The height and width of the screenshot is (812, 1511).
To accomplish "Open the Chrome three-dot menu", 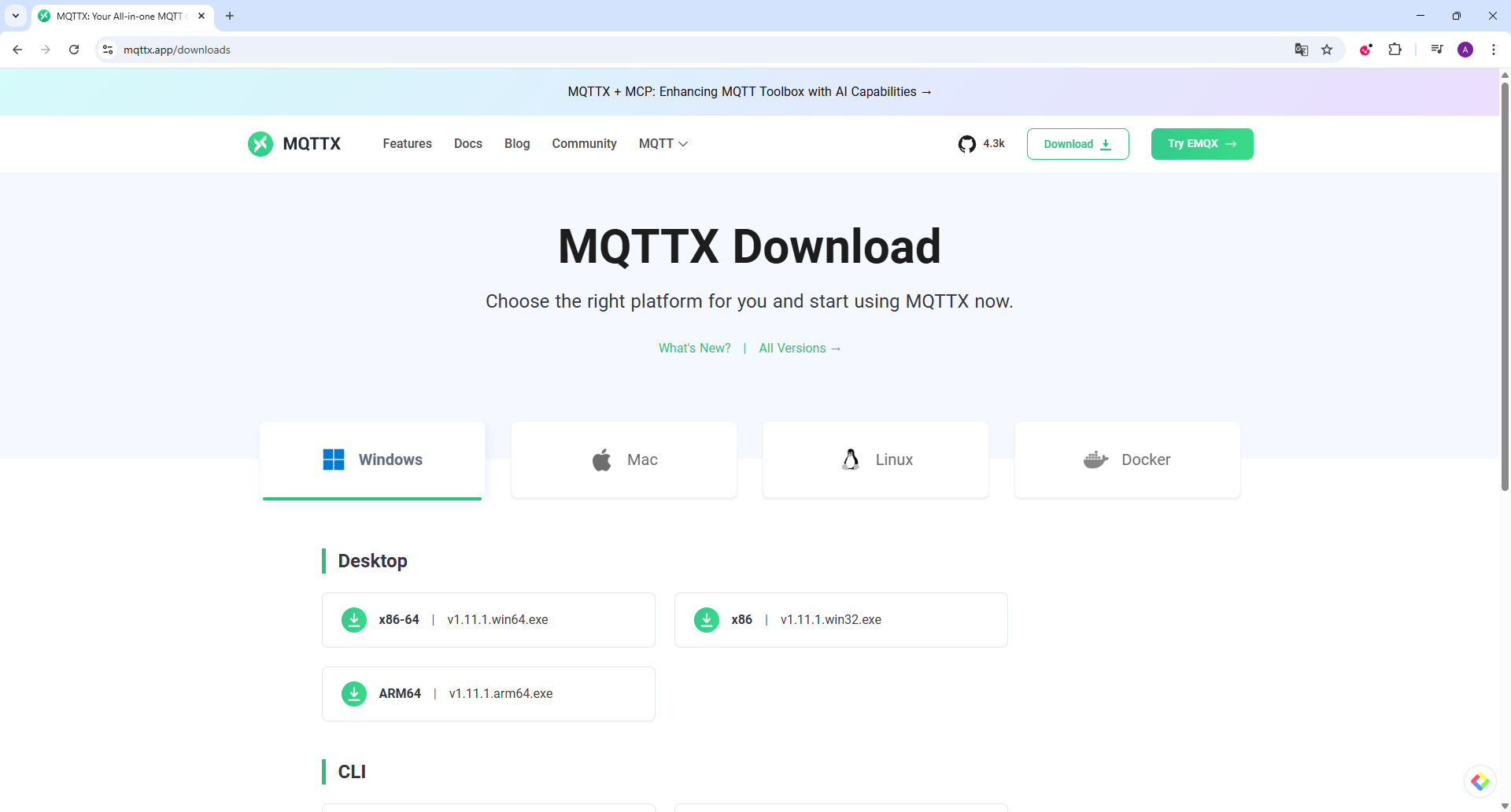I will [1494, 50].
